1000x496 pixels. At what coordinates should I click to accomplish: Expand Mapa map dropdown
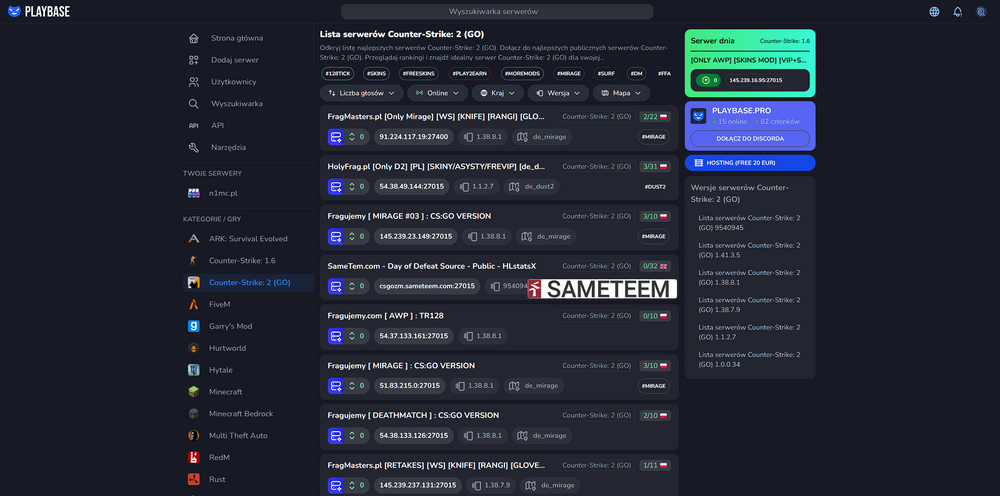point(621,93)
